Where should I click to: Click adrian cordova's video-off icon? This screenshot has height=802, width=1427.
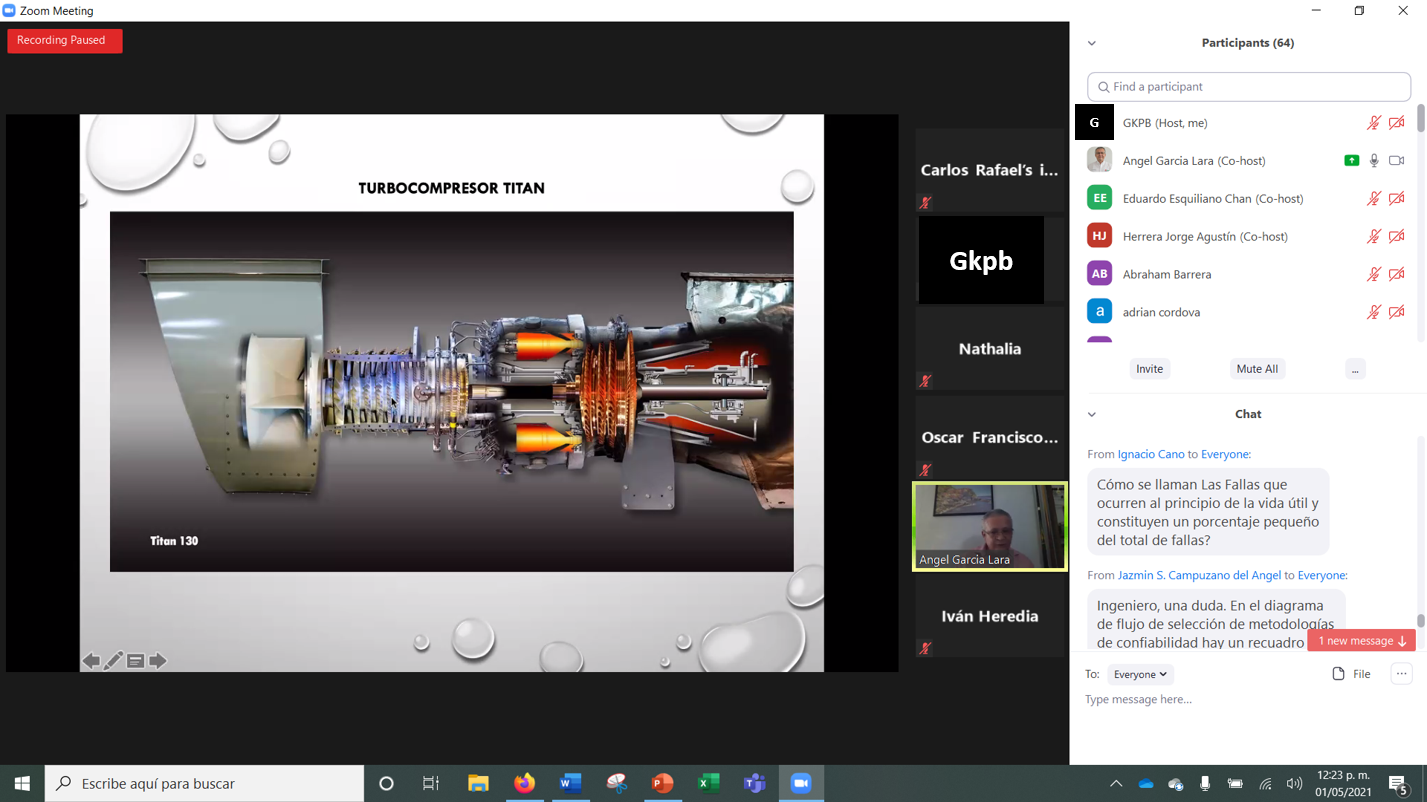tap(1397, 313)
